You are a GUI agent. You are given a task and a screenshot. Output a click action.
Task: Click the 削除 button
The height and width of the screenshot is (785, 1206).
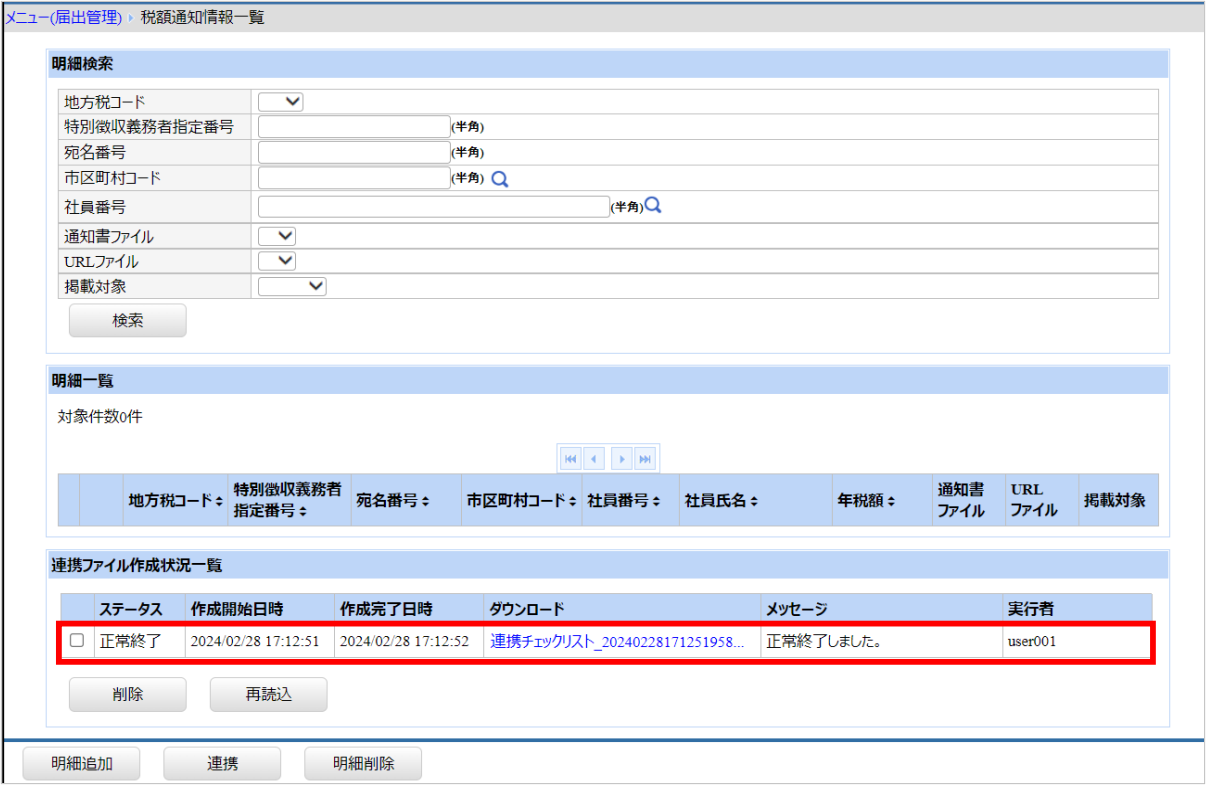click(127, 694)
